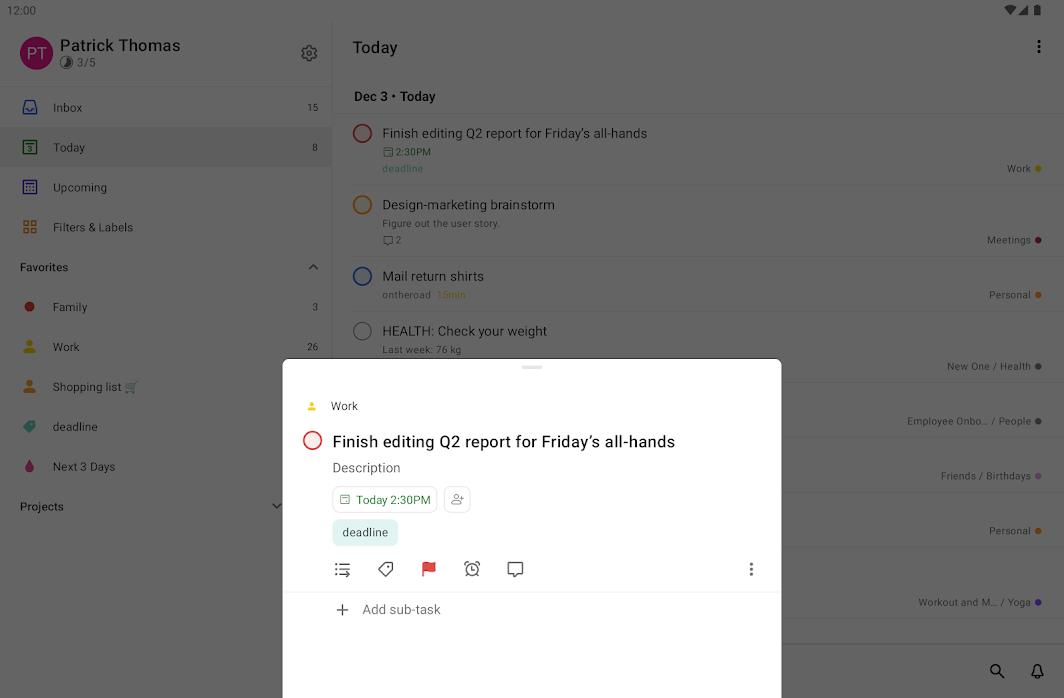Open the settings gear icon
Viewport: 1064px width, 698px height.
(x=309, y=53)
